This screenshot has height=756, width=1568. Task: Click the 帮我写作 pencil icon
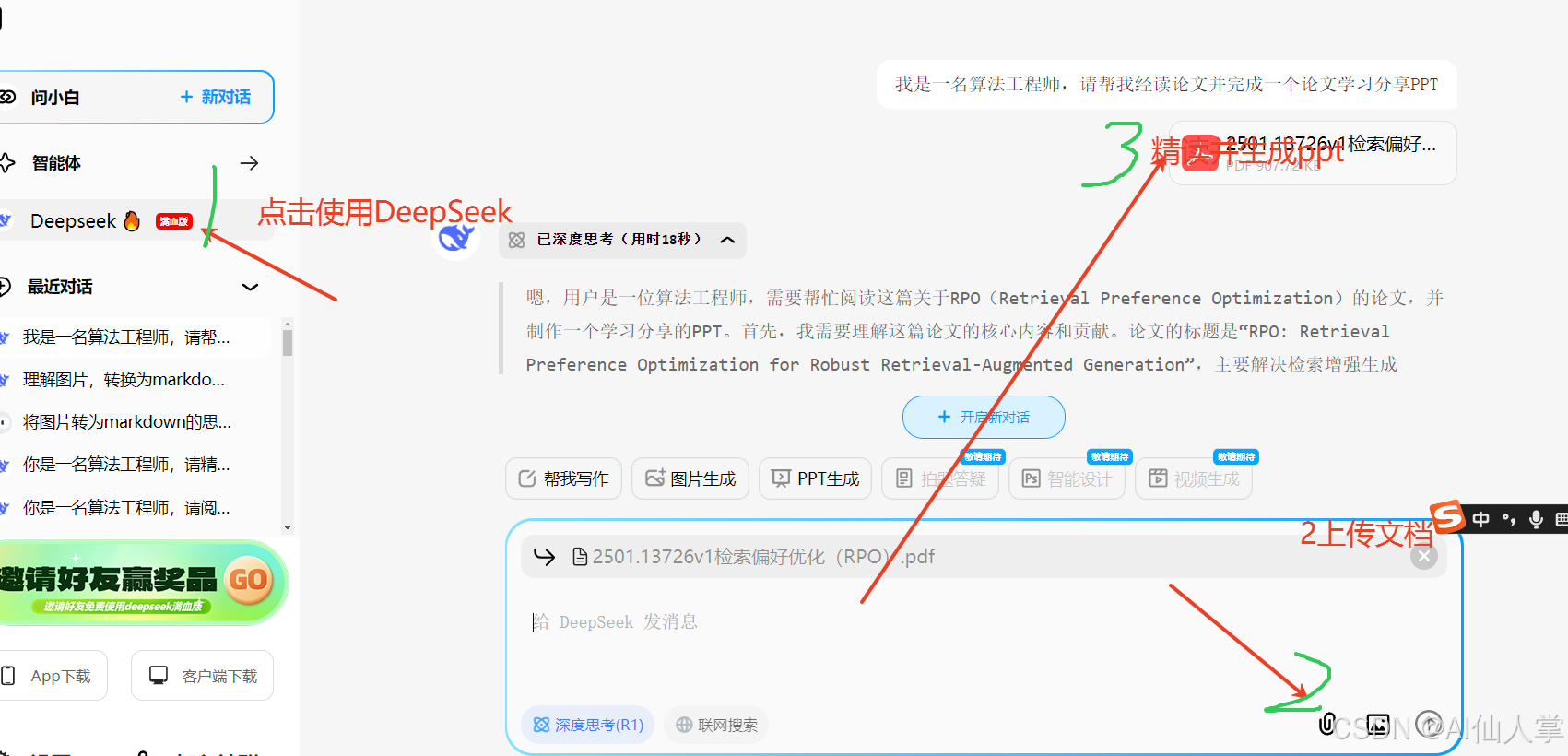pyautogui.click(x=527, y=478)
